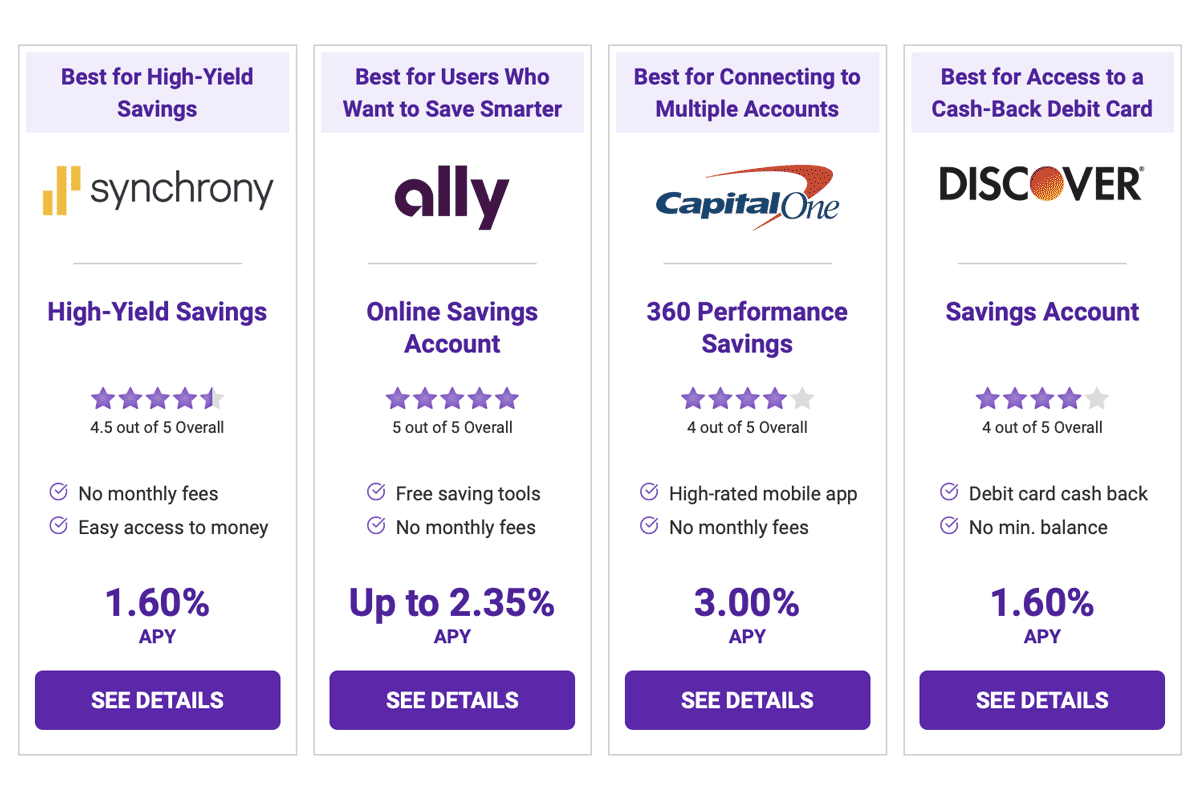Click the 'Best for Connecting to Multiple Accounts' header
The image size is (1200, 800).
747,92
